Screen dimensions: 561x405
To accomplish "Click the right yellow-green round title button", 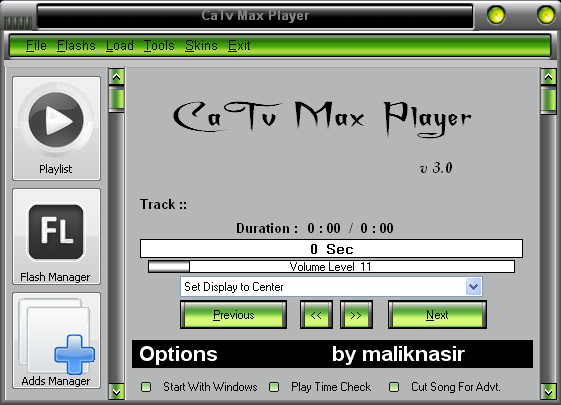I will pos(546,15).
